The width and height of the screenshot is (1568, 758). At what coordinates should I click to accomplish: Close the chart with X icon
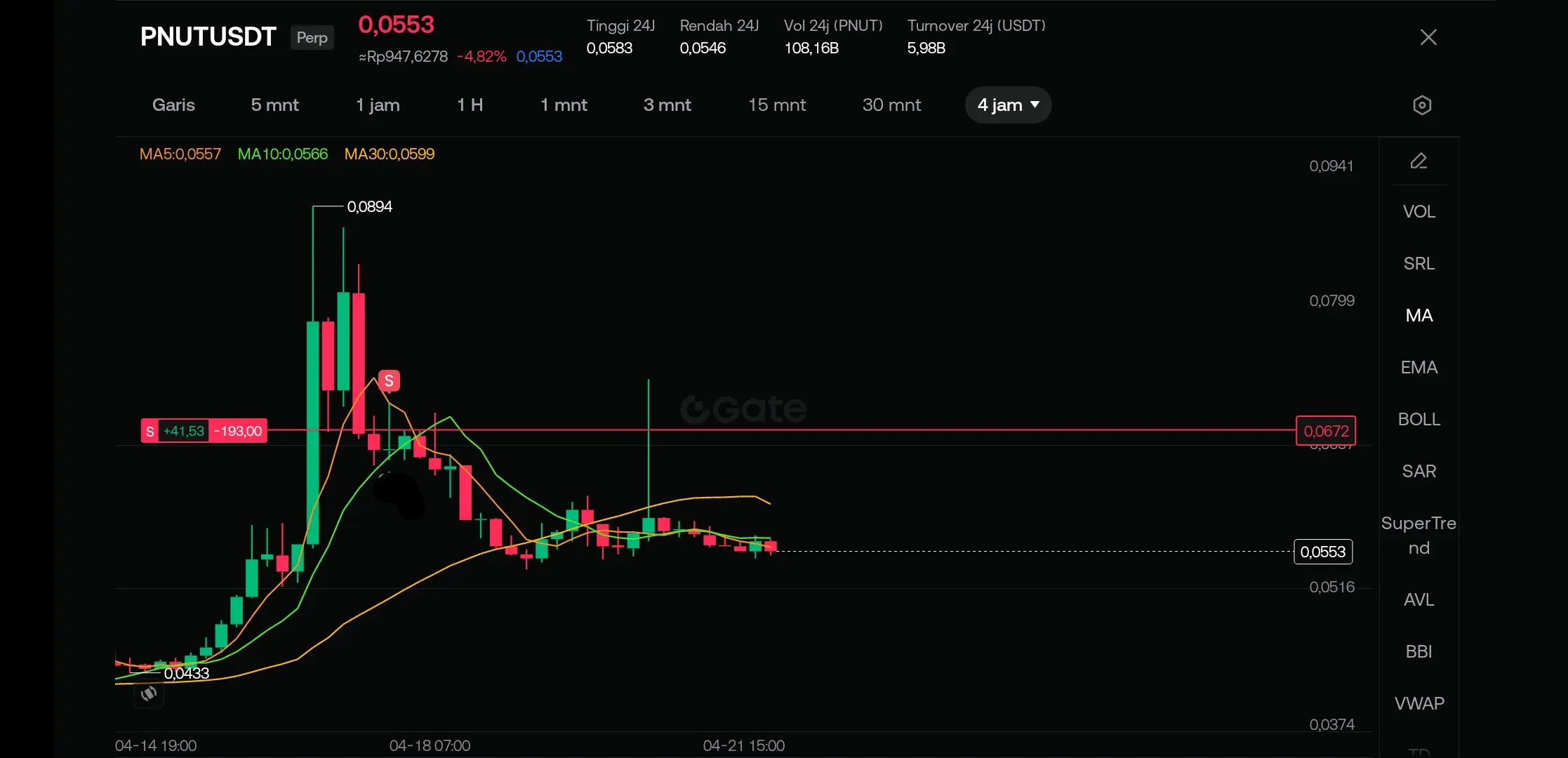tap(1428, 37)
